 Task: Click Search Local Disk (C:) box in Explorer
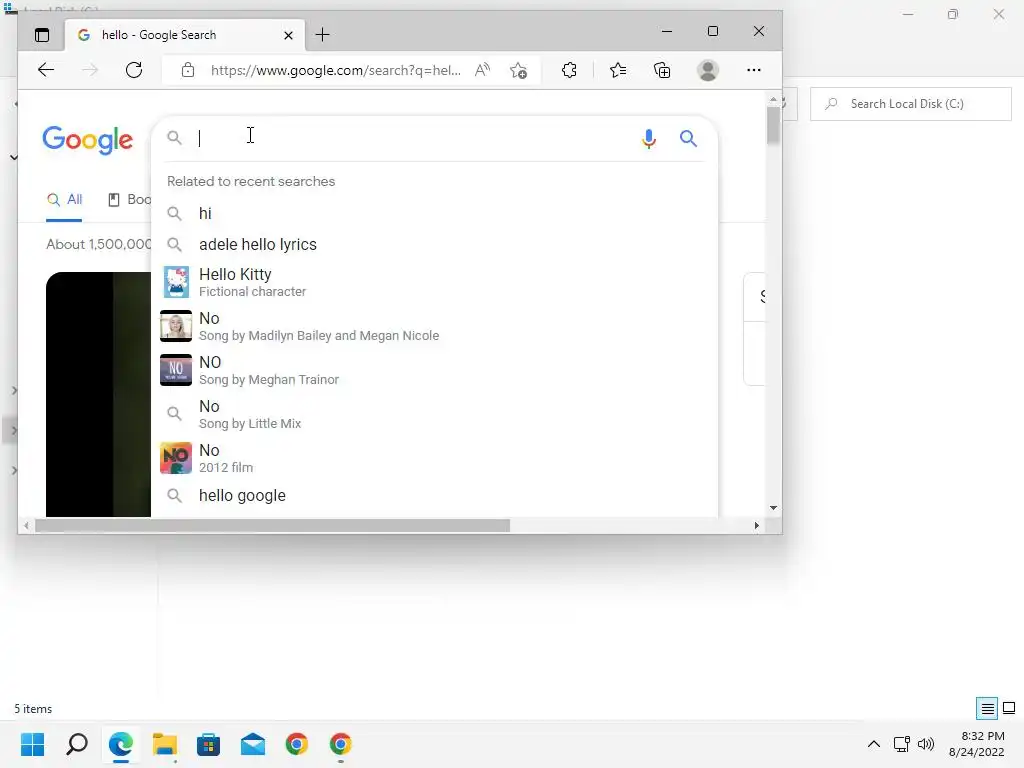click(x=910, y=104)
